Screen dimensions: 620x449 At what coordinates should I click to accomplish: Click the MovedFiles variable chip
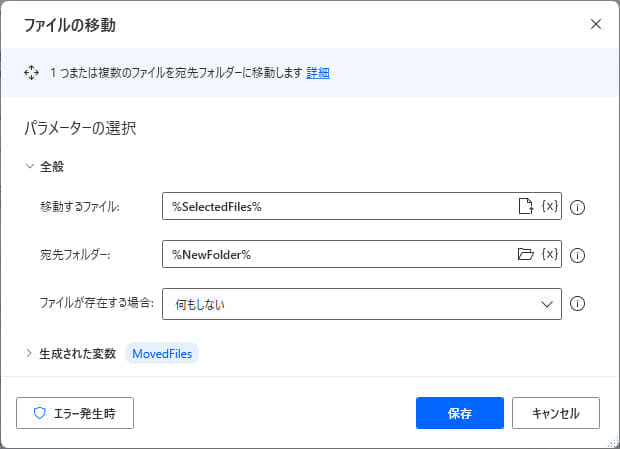pos(162,353)
